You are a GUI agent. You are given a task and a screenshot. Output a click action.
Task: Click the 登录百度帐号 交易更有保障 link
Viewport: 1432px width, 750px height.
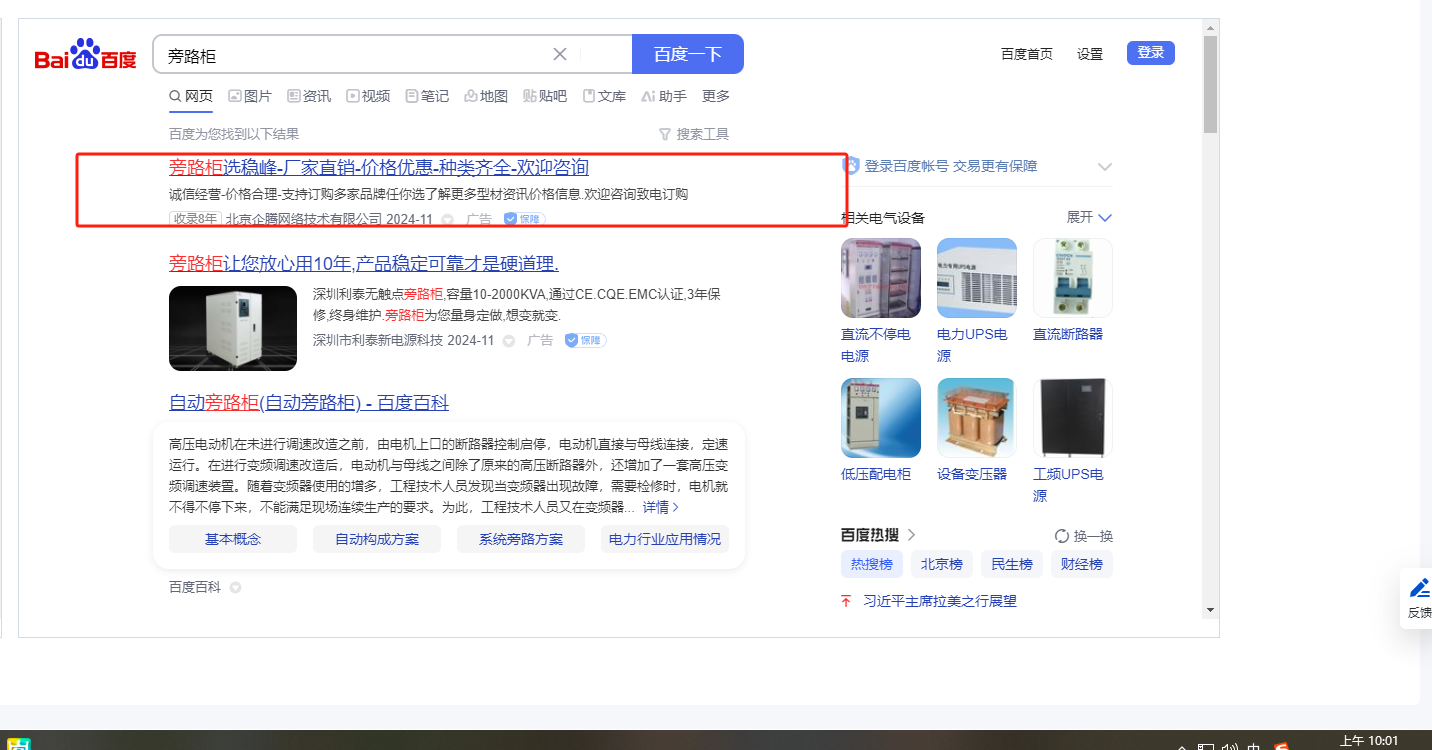[951, 166]
